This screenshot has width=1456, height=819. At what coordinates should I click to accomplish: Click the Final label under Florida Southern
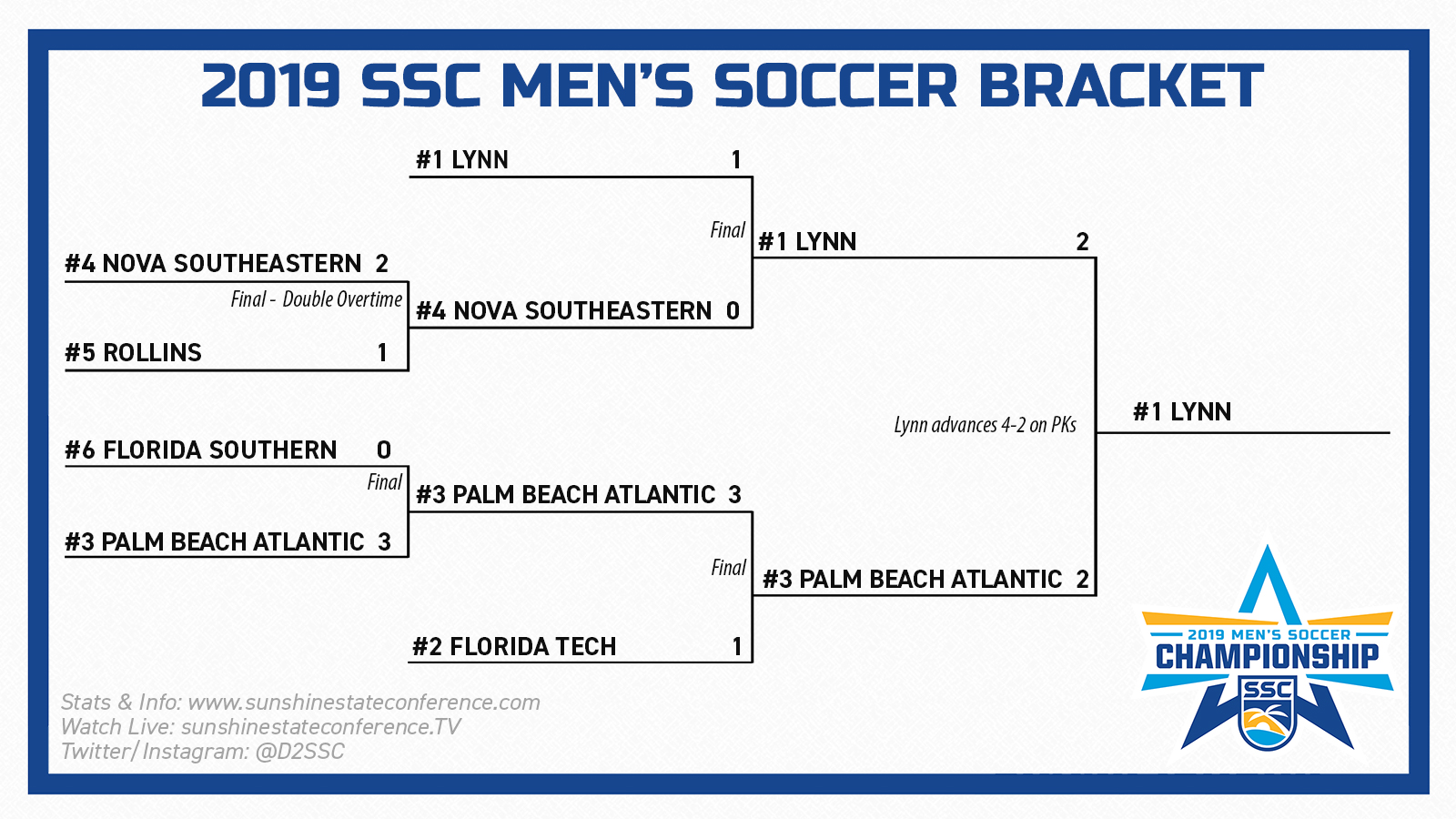[x=384, y=482]
